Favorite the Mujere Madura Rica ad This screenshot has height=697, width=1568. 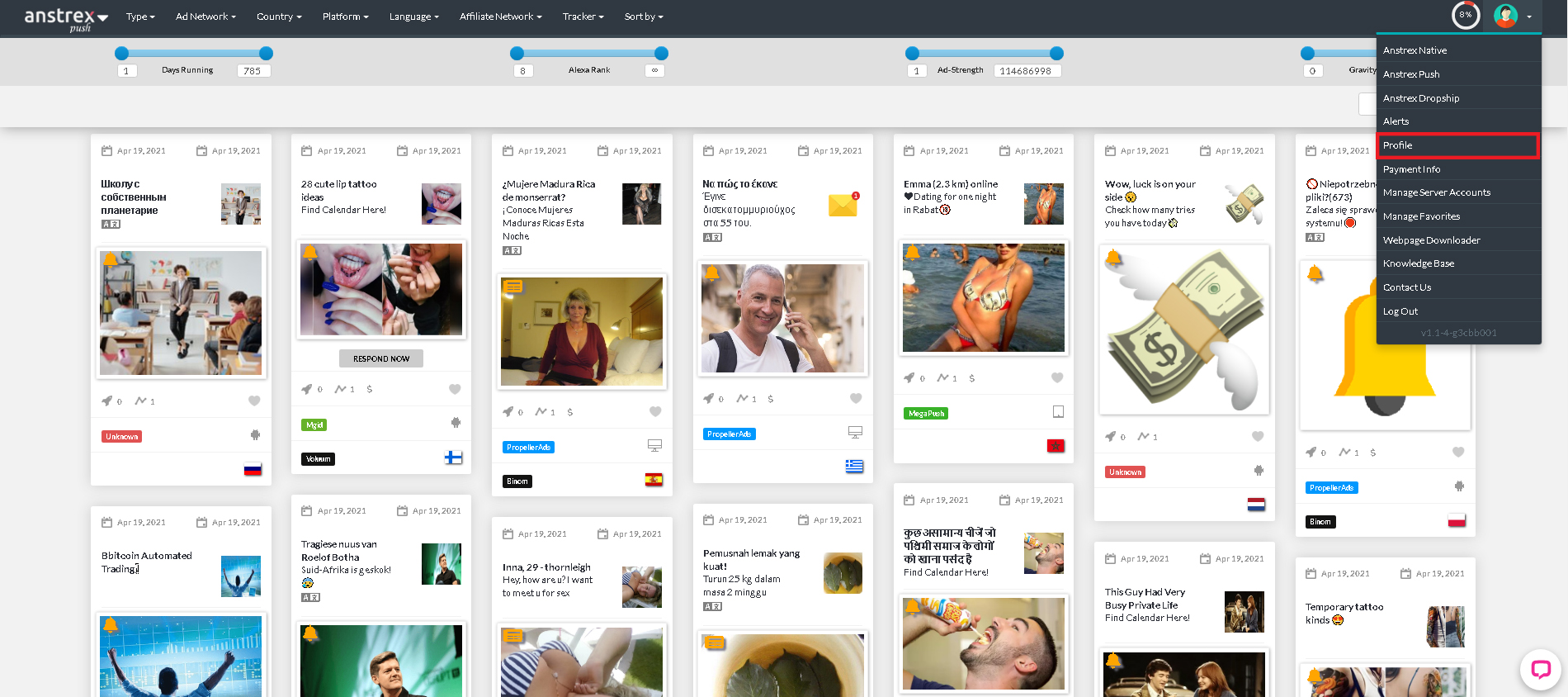(655, 411)
